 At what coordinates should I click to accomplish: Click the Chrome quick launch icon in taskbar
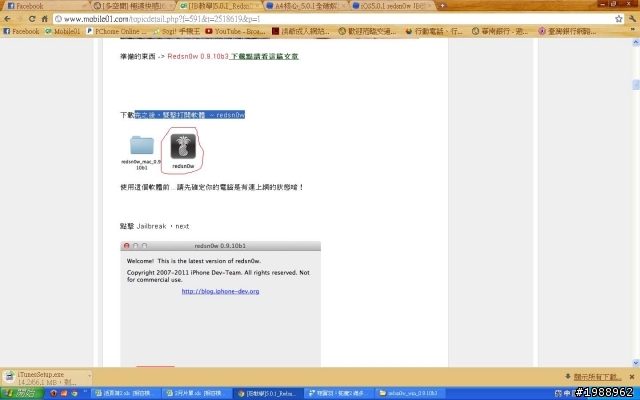click(x=74, y=393)
